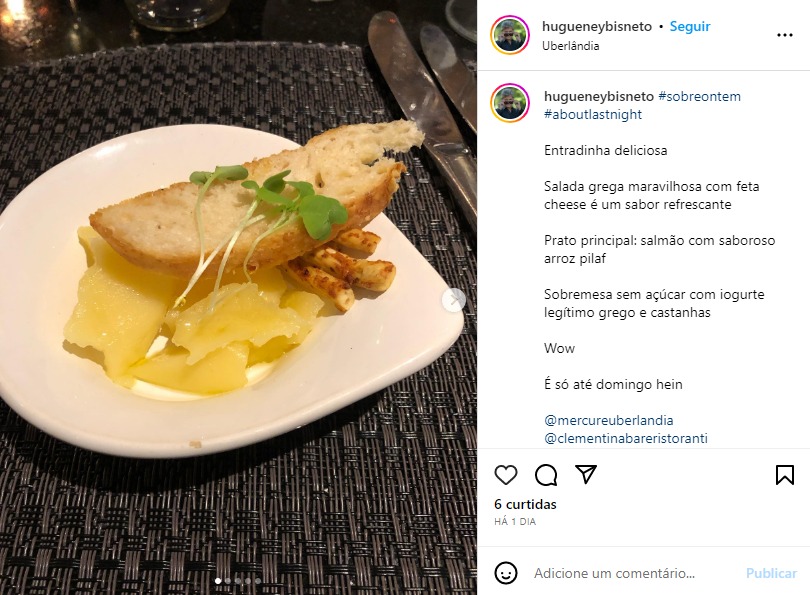Share post with paper plane icon
810x595 pixels.
click(586, 474)
